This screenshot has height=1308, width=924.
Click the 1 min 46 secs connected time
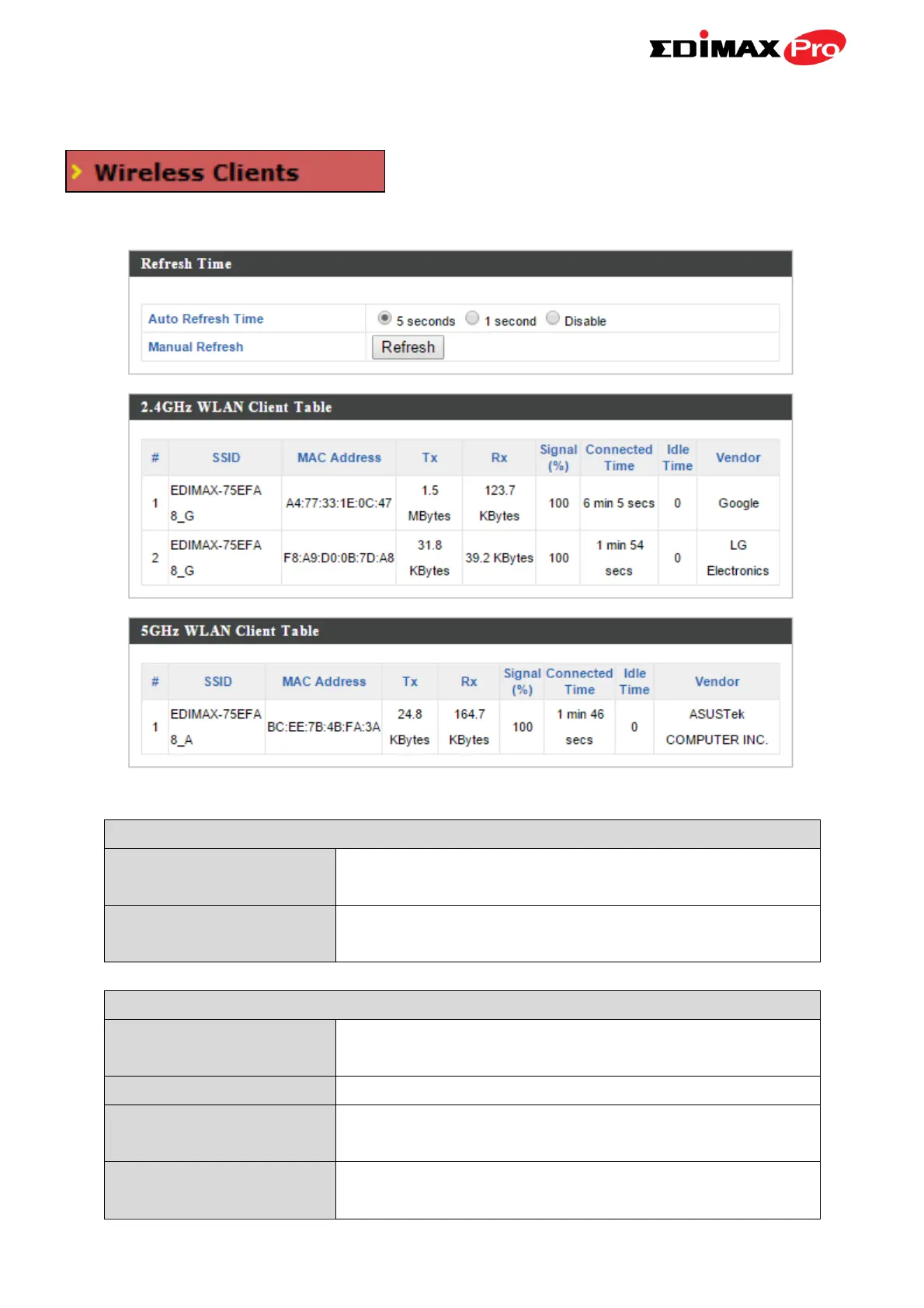pyautogui.click(x=579, y=727)
